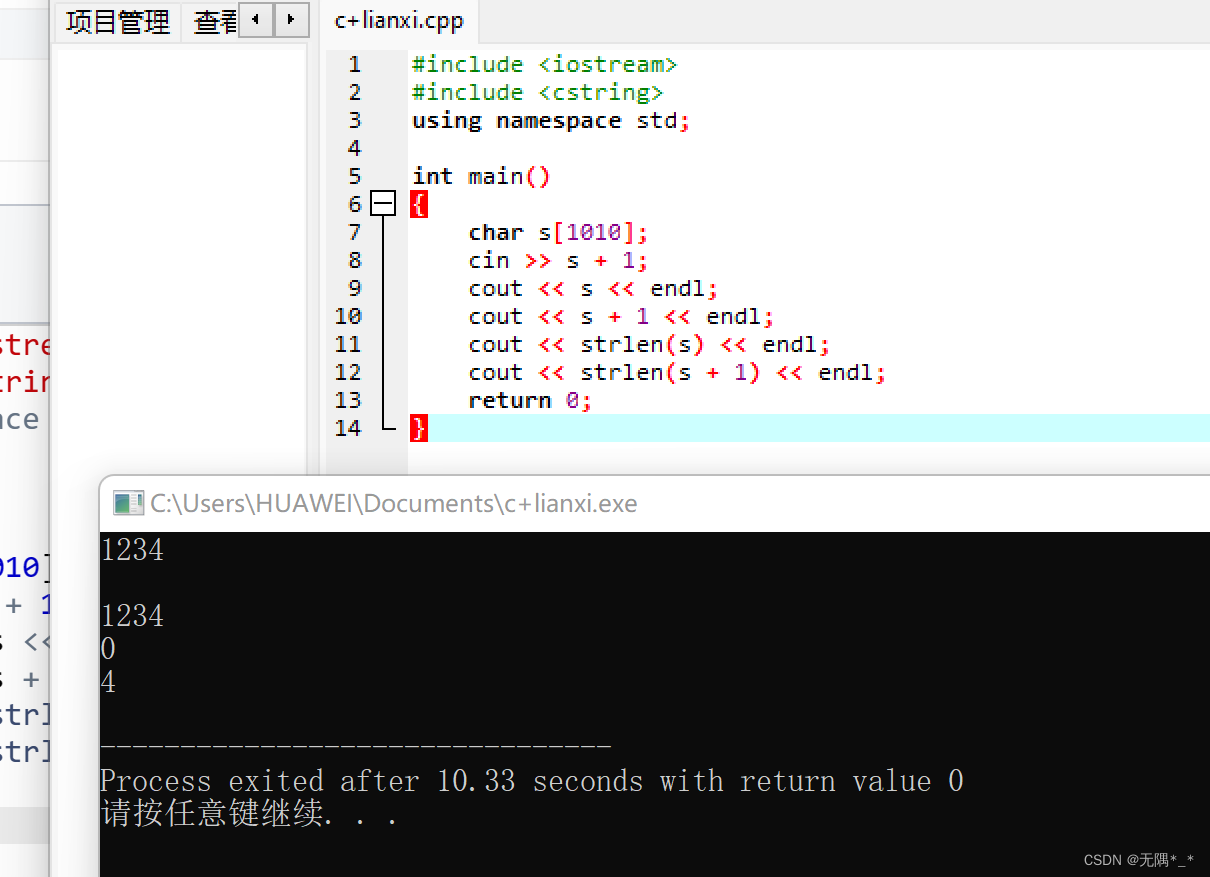Click the CSDN @无隅*_* watermark link
Viewport: 1210px width, 877px height.
coord(1140,860)
